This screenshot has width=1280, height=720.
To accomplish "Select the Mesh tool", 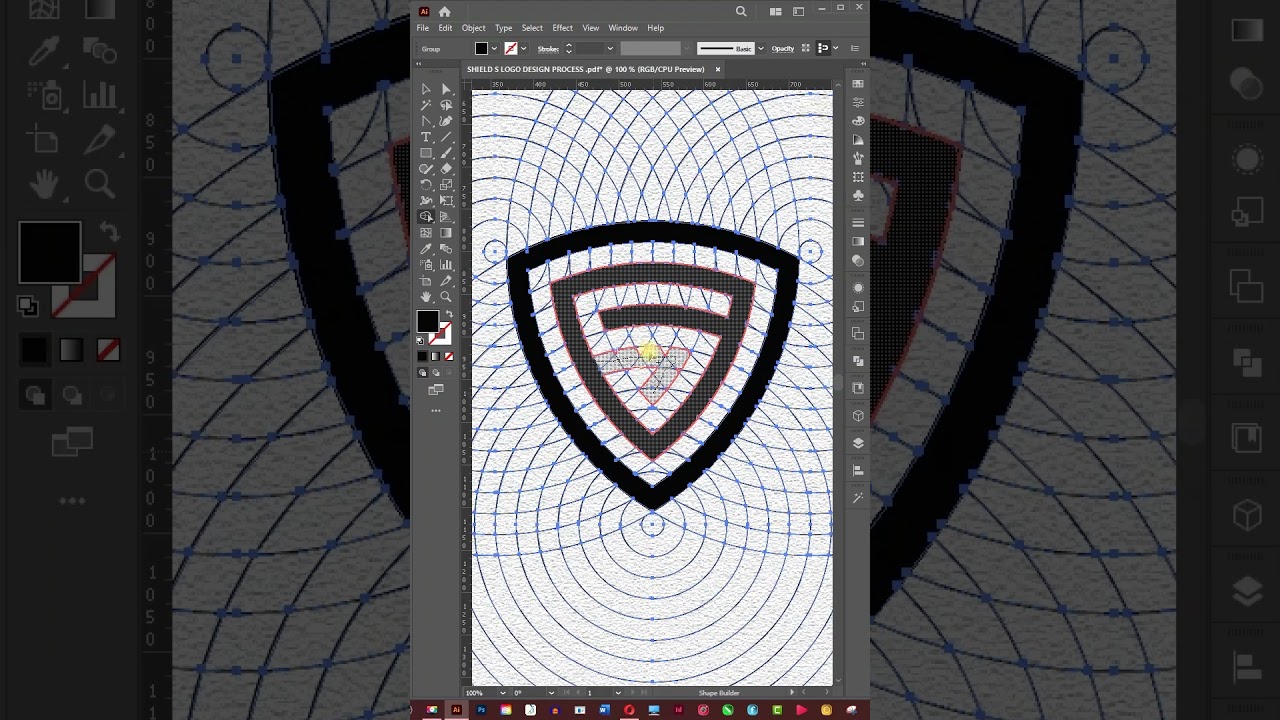I will (426, 232).
